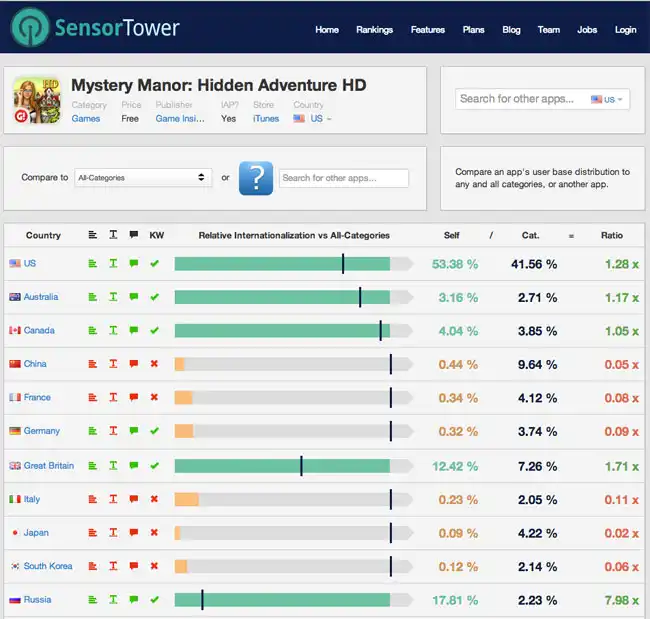Click the Japan row KW cross

154,532
